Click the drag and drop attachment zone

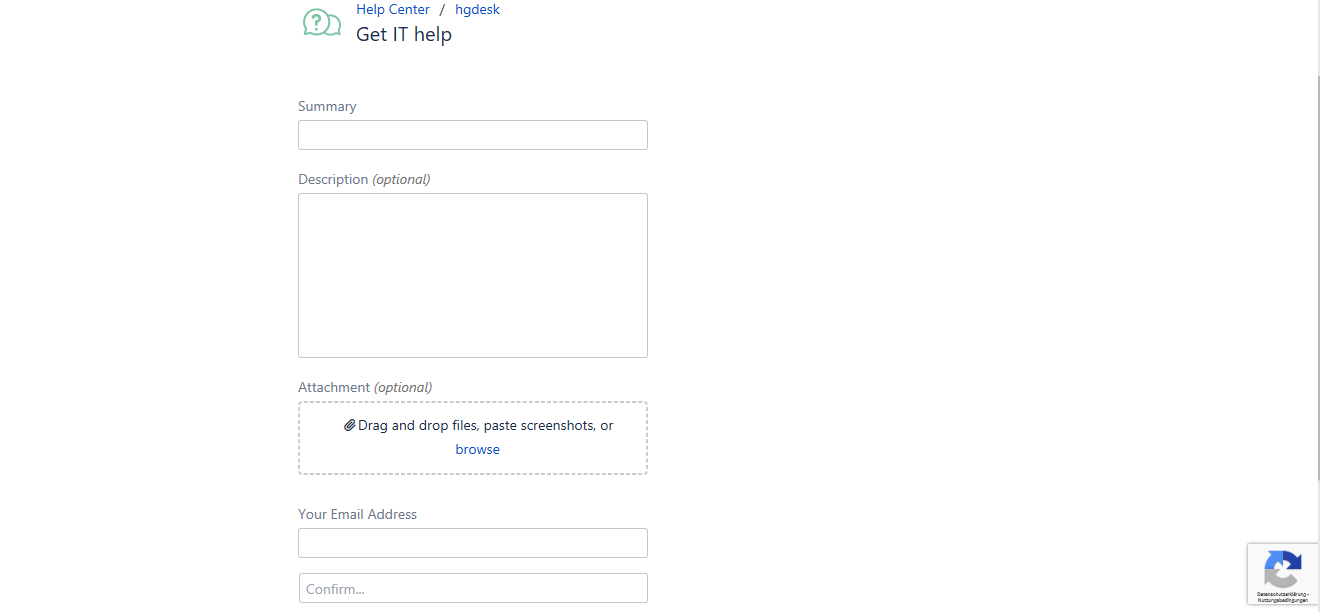pos(473,438)
